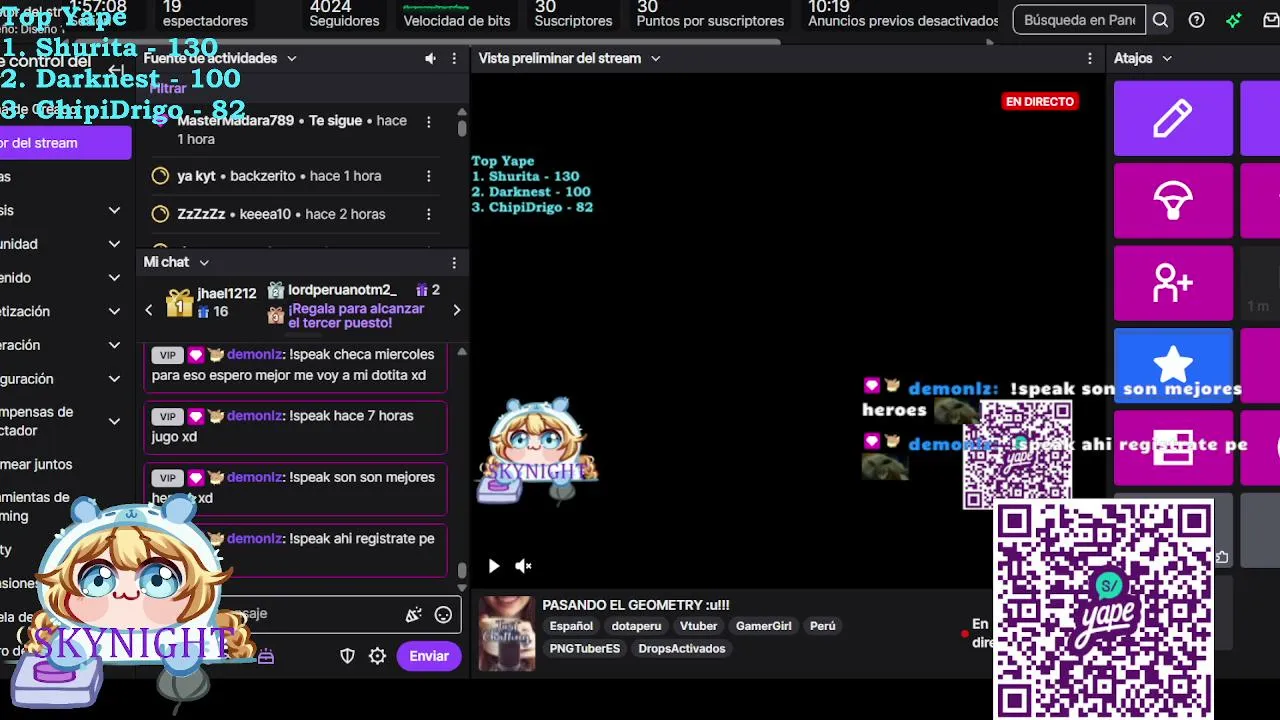Click the stream category thumbnail image
1280x720 pixels.
(507, 633)
